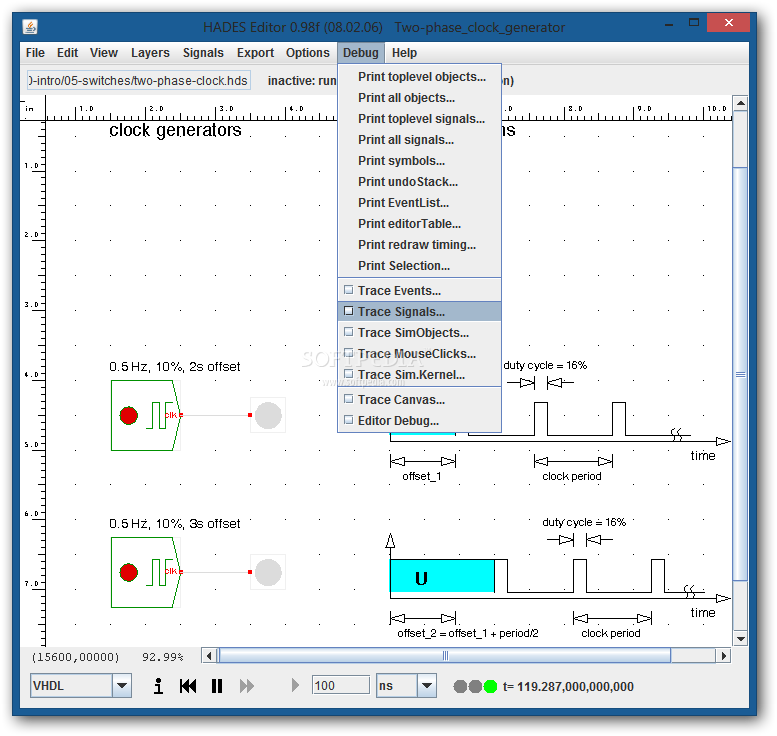The width and height of the screenshot is (777, 736).
Task: Choose Print symbols entry
Action: click(x=419, y=161)
